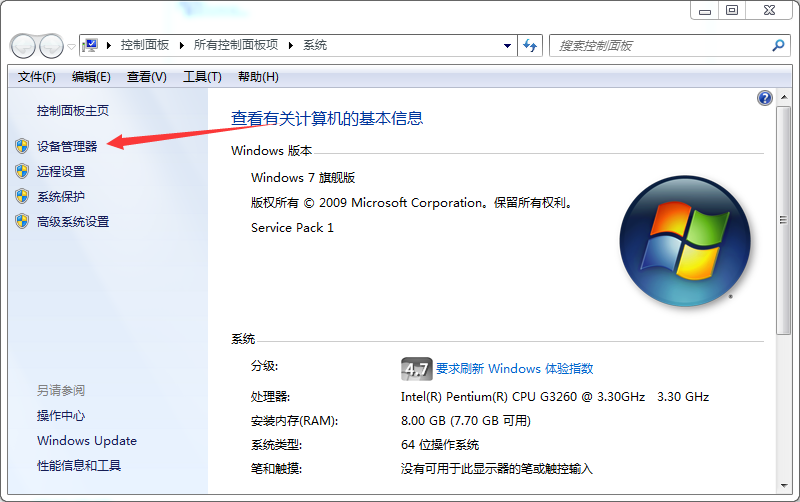The image size is (800, 502).
Task: Click the shield icon beside 远程设置
Action: point(22,171)
